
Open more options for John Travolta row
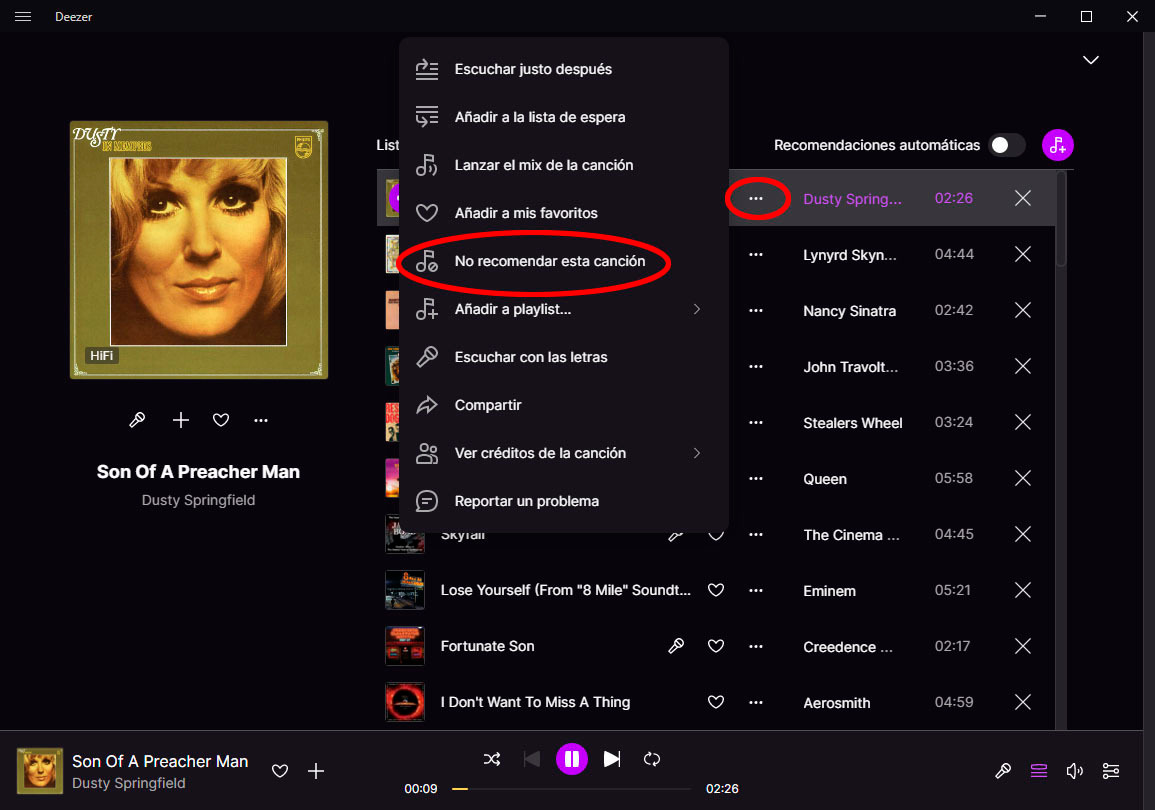[x=756, y=366]
